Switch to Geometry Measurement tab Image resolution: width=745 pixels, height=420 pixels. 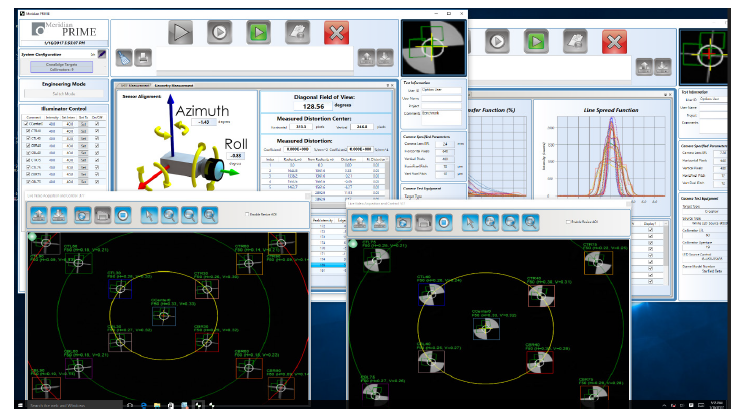[174, 86]
